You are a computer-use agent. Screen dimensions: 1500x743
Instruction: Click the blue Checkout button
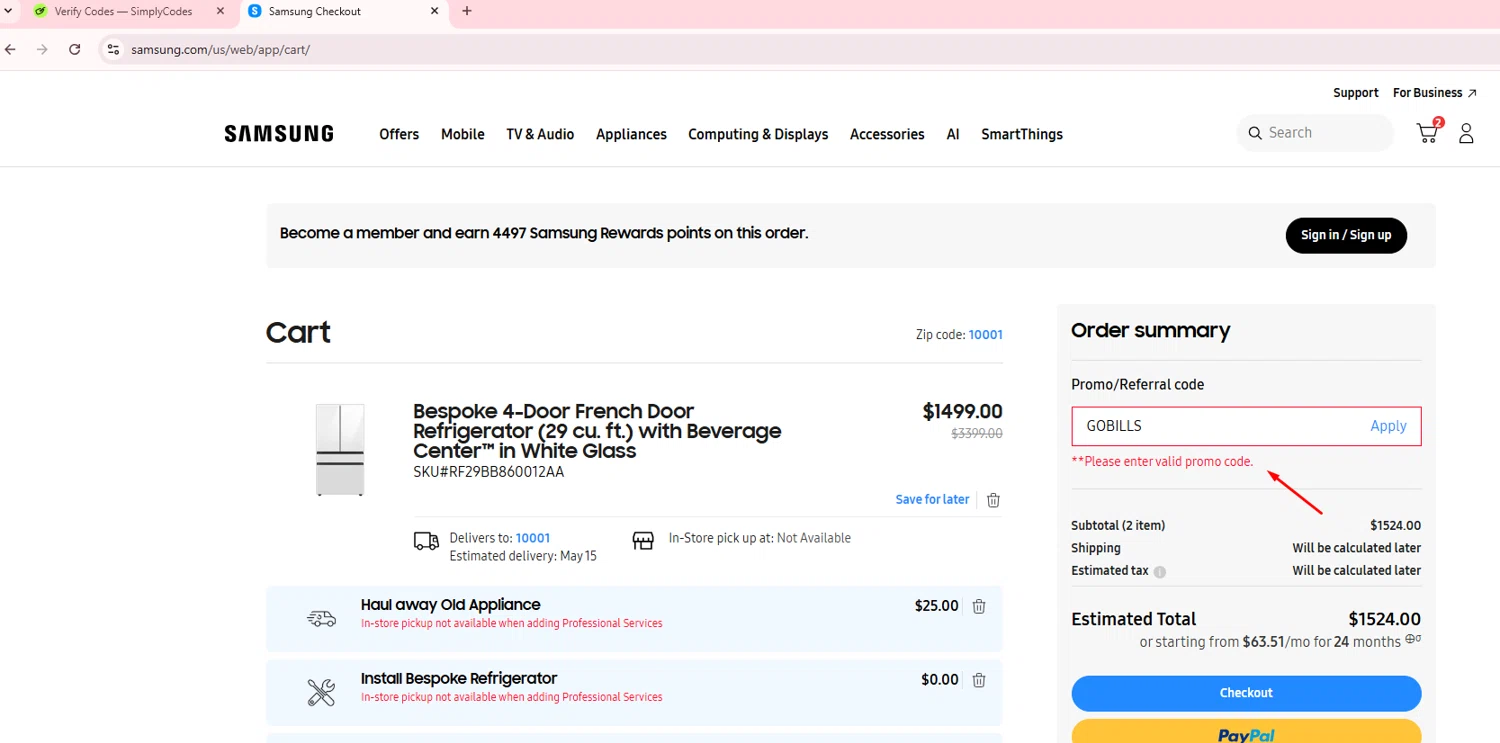click(x=1246, y=693)
